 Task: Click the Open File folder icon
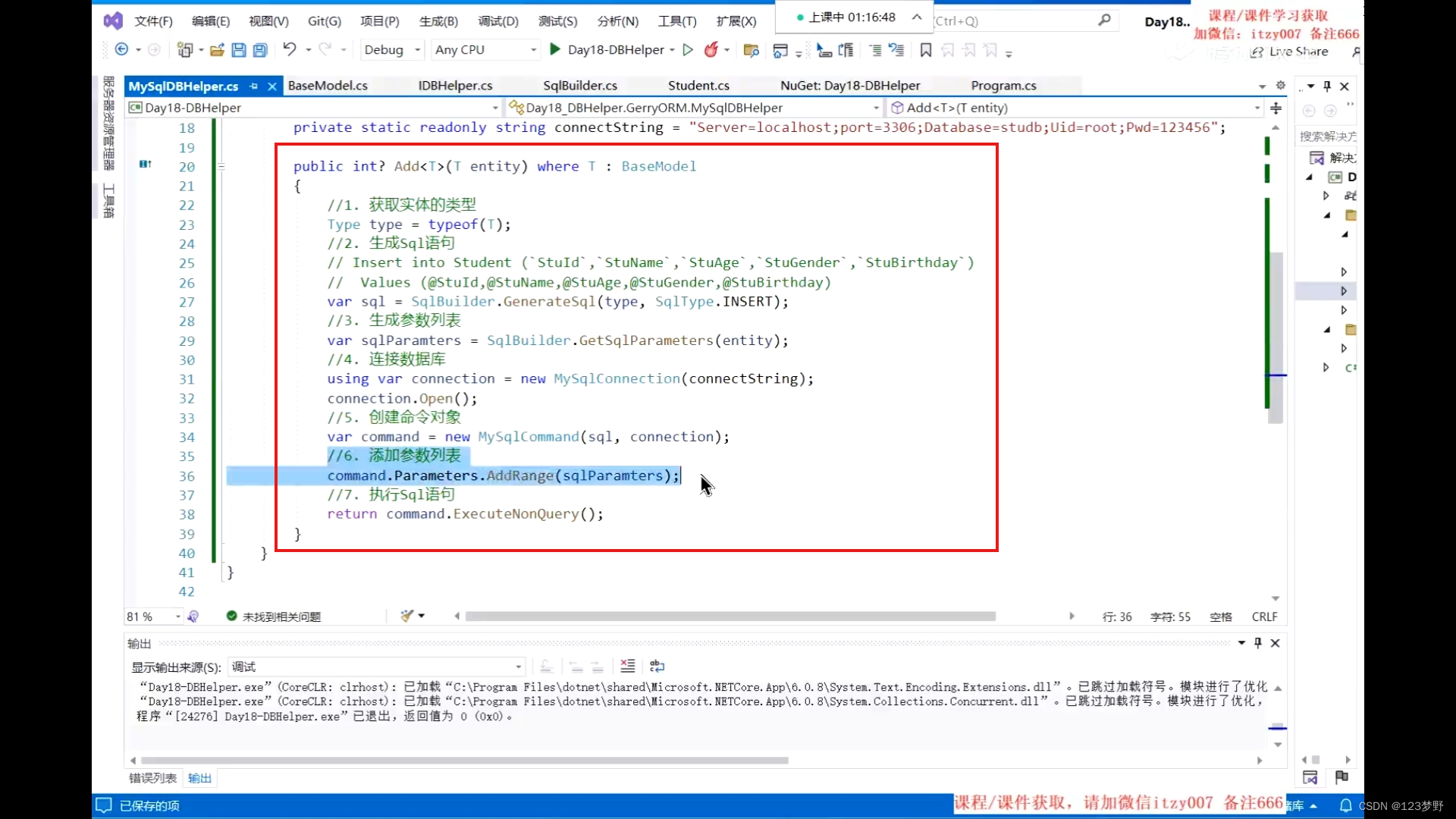[x=217, y=50]
